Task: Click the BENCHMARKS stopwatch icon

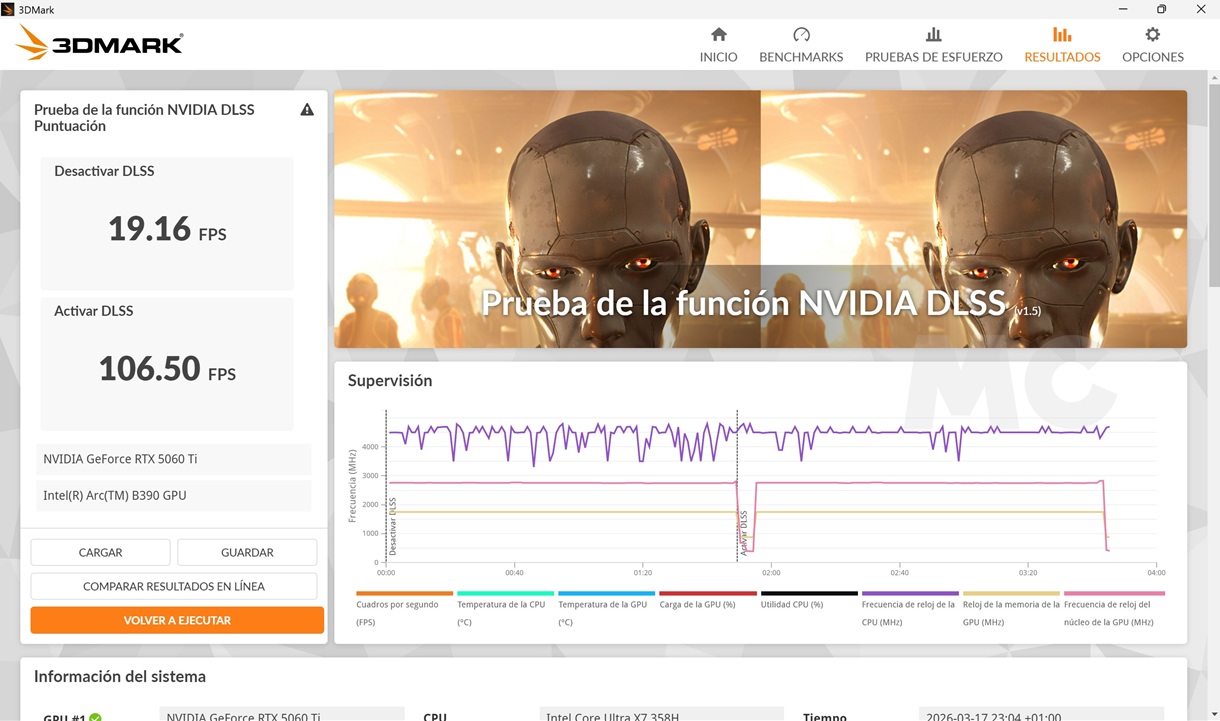Action: 801,33
